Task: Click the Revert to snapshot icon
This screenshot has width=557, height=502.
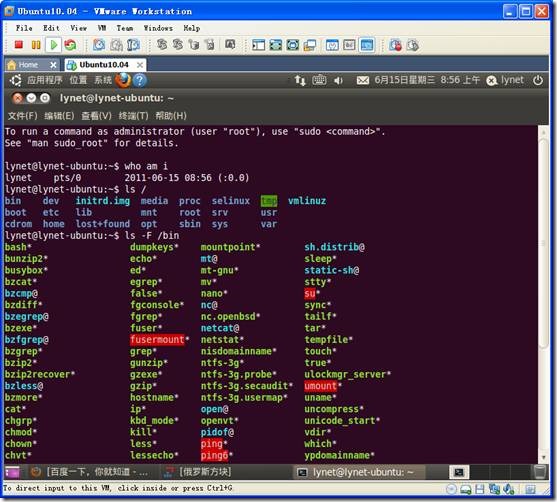Action: pyautogui.click(x=116, y=45)
